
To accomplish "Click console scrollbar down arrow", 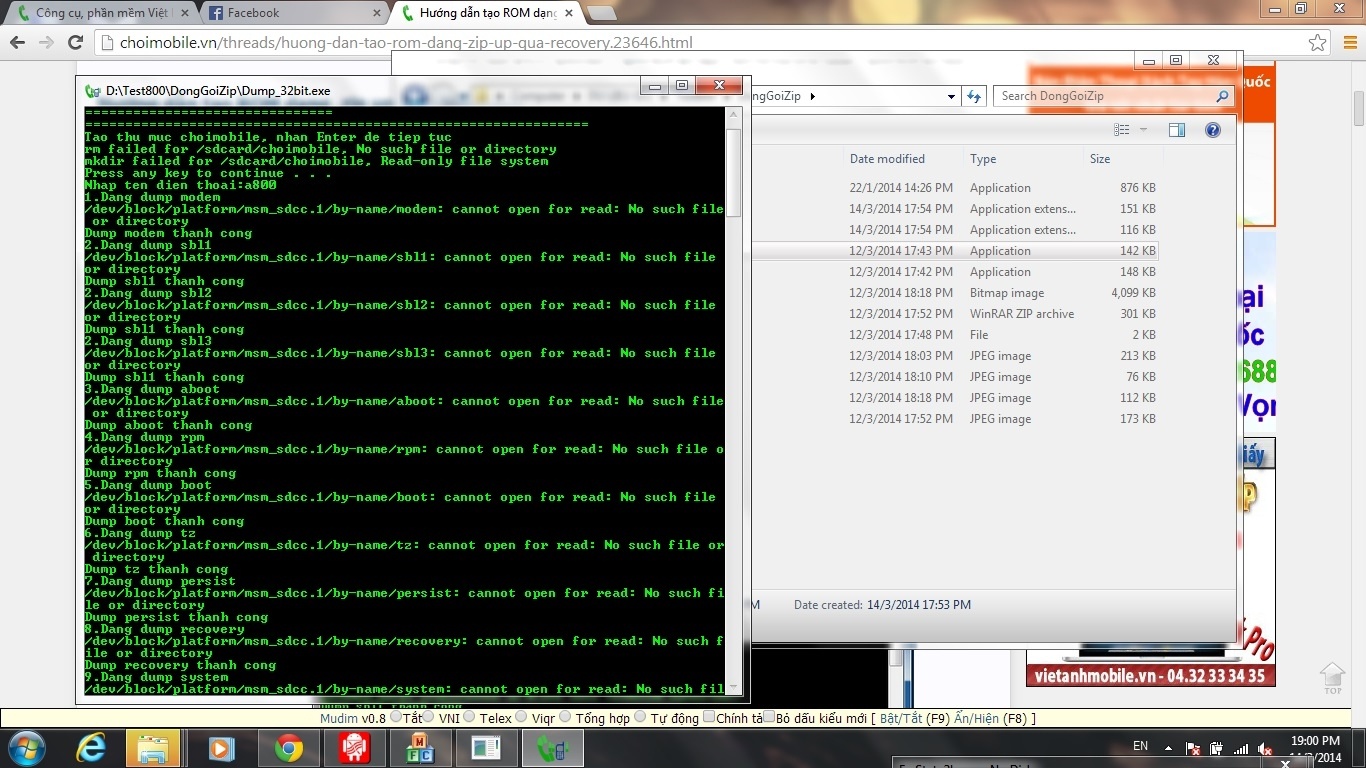I will tap(734, 687).
